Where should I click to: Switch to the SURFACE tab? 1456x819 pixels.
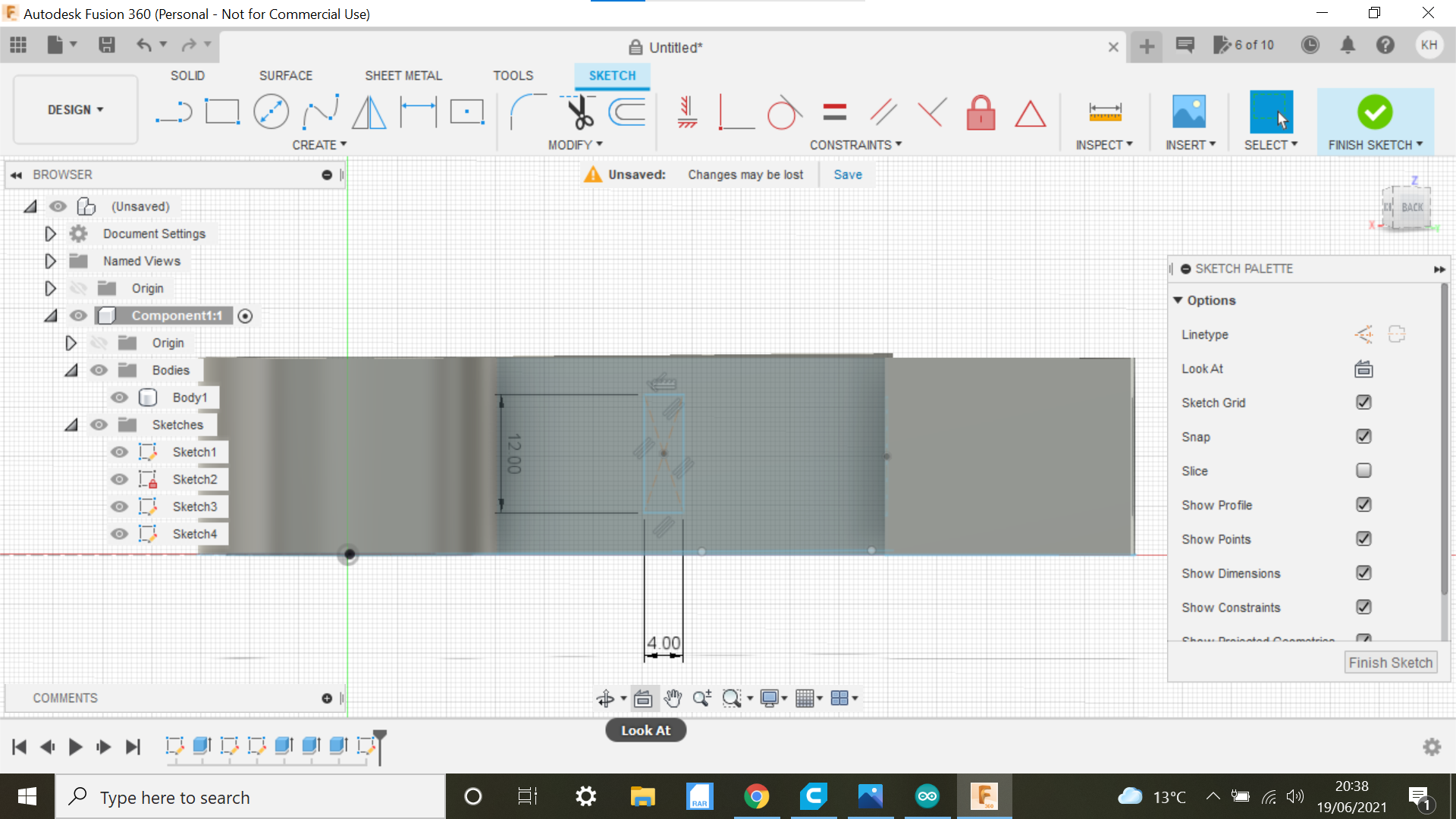click(x=286, y=76)
